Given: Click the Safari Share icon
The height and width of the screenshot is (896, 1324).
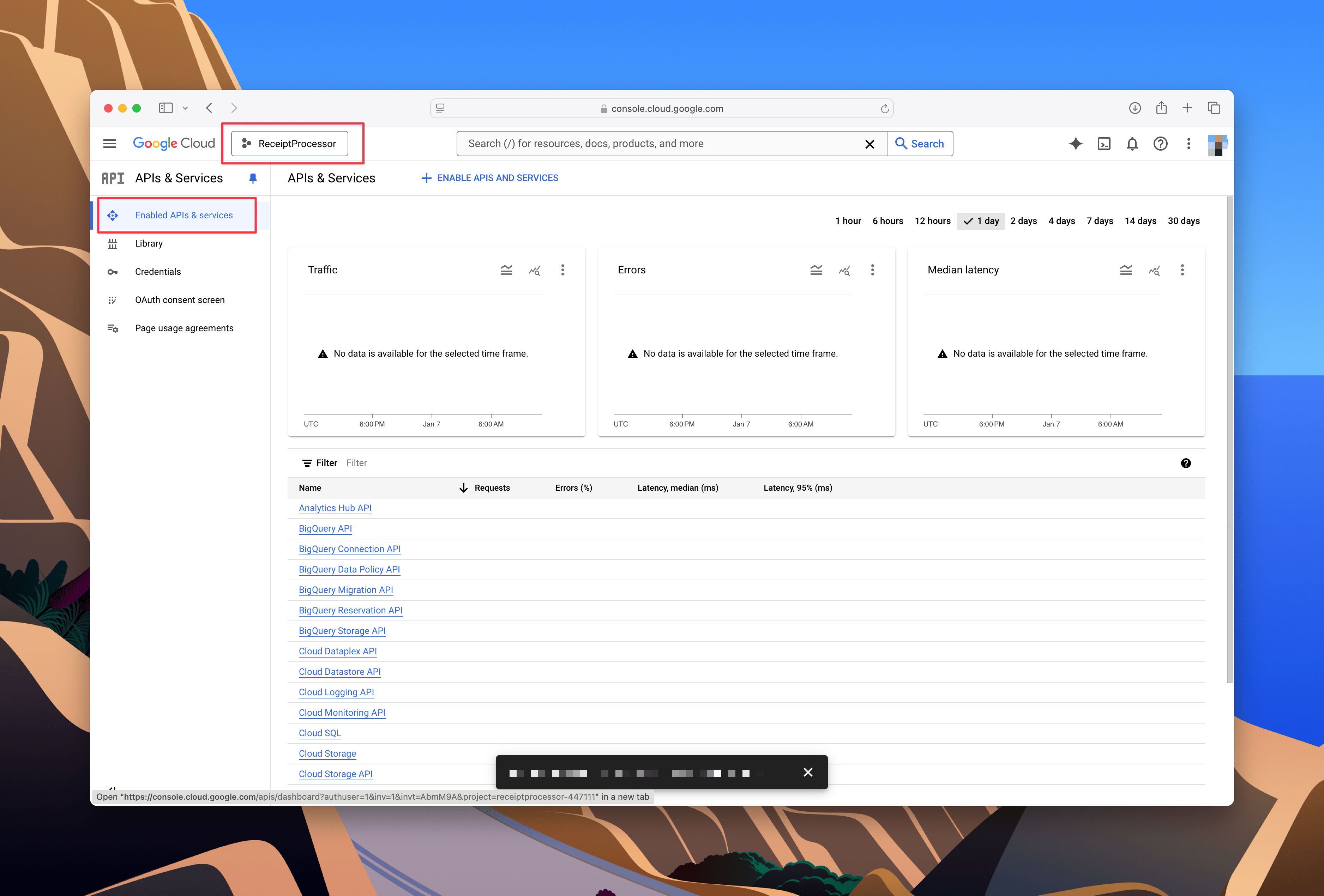Looking at the screenshot, I should click(1161, 108).
